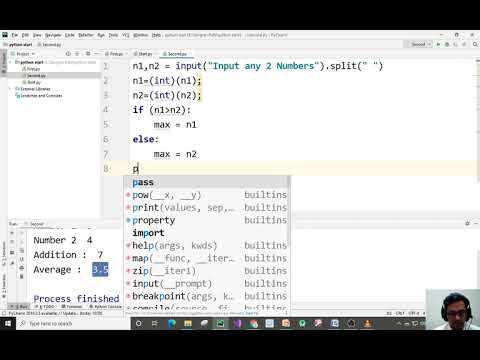
Task: Choose map(__func, __iter...) completion suggestion
Action: pos(206,258)
